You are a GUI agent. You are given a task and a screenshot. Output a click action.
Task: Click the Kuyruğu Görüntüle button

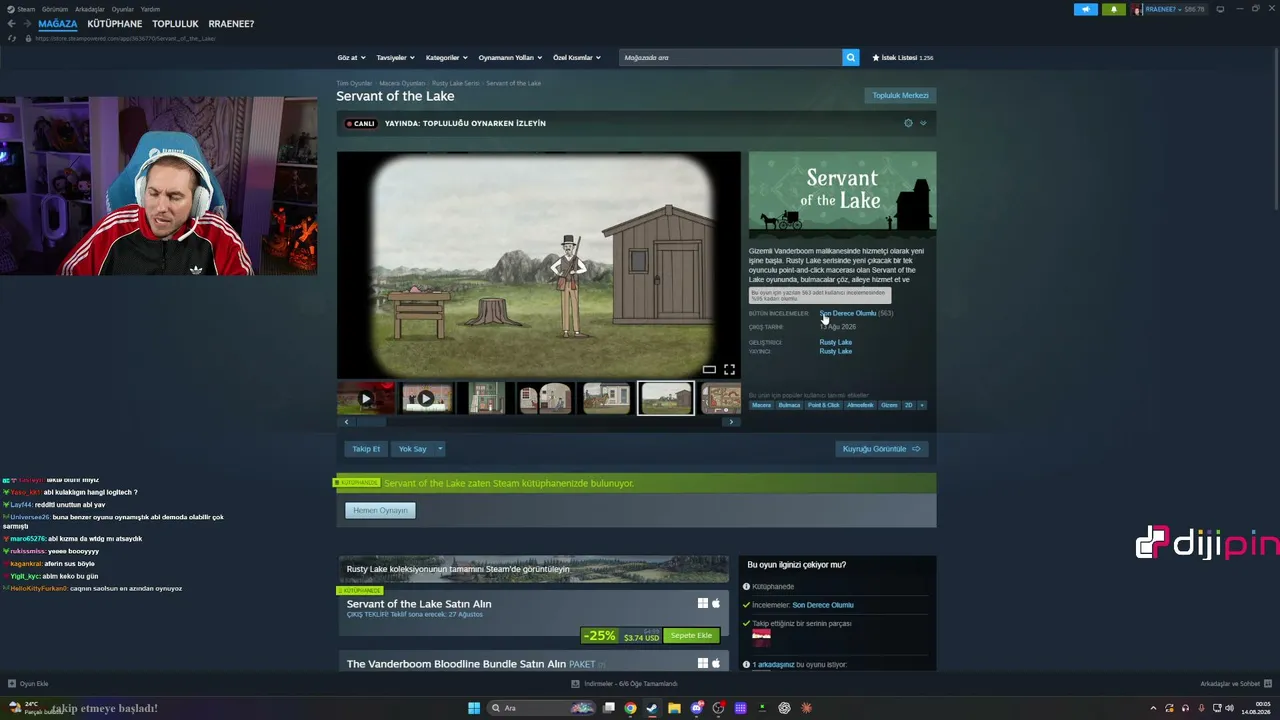point(882,449)
